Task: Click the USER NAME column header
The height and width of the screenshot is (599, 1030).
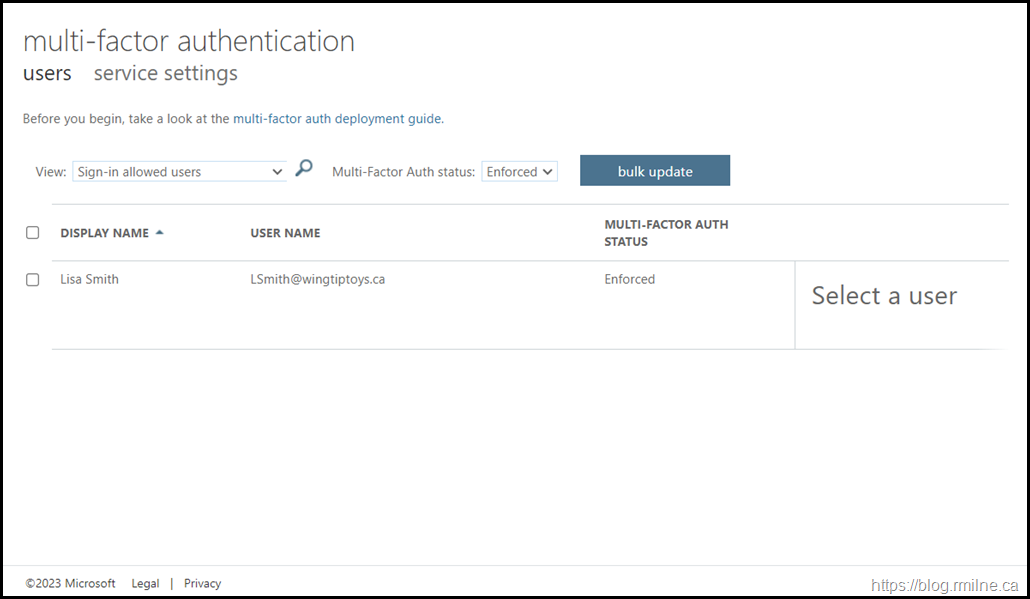Action: [285, 233]
